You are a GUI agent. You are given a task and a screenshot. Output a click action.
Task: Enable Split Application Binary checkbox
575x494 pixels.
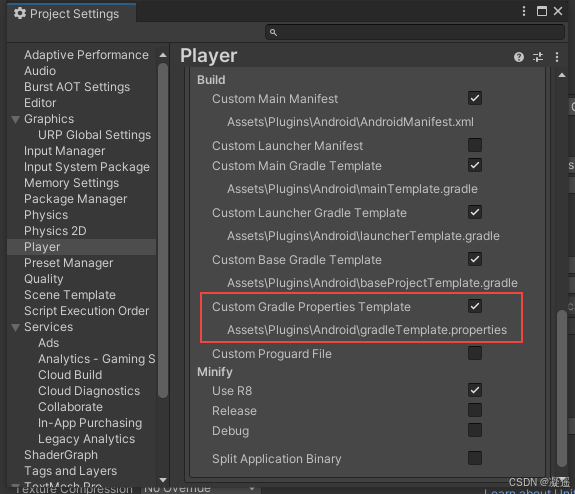(x=475, y=458)
